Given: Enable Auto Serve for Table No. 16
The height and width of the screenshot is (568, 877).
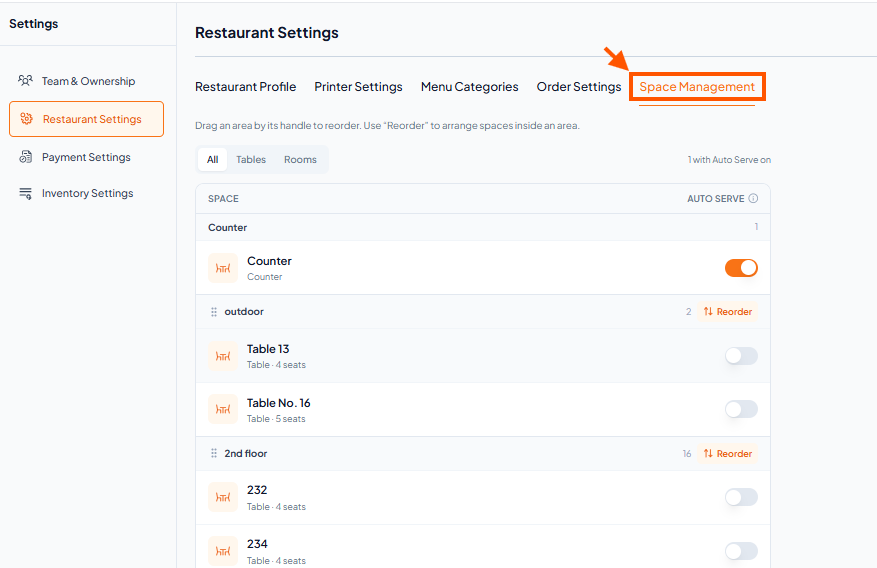Looking at the screenshot, I should [x=741, y=409].
